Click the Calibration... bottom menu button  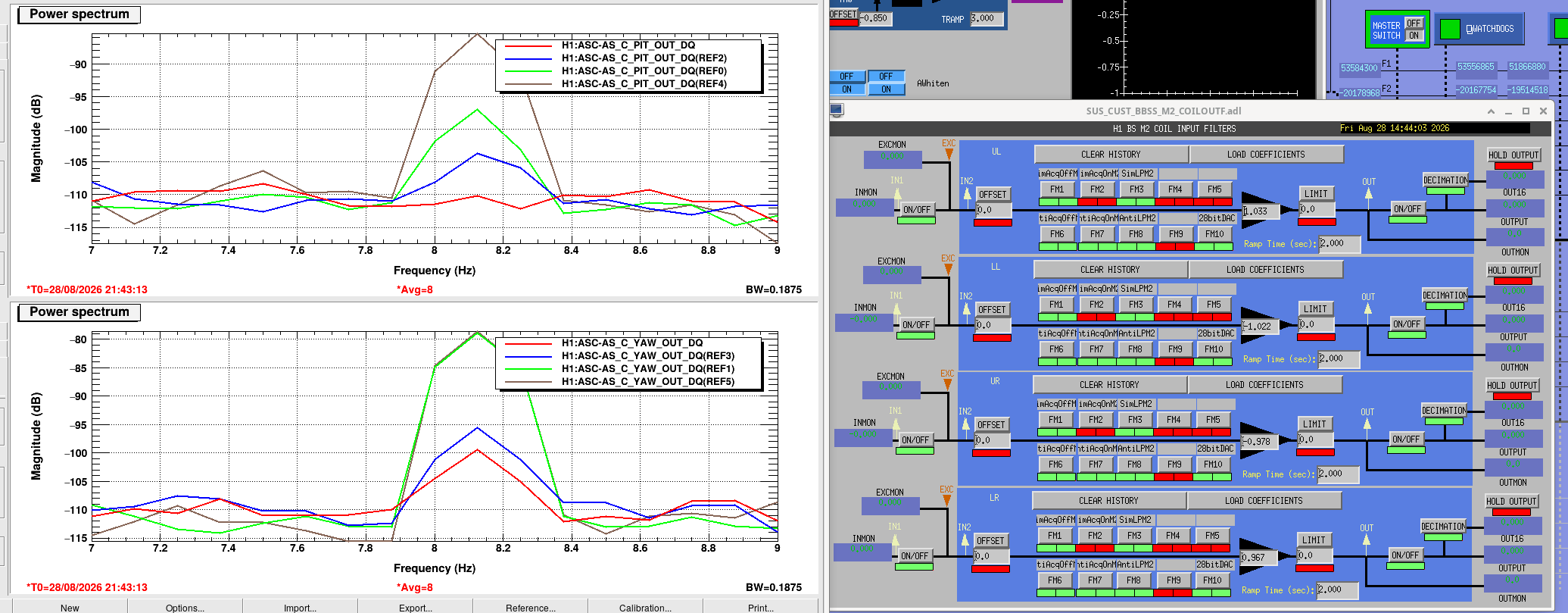[645, 607]
